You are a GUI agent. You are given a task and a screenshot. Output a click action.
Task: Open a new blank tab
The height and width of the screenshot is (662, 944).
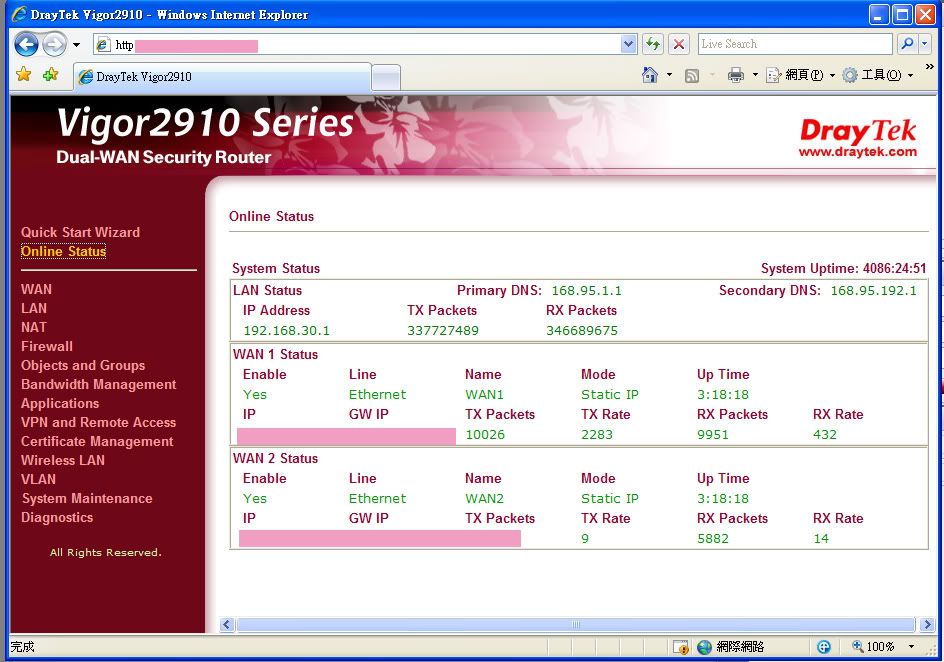(386, 78)
